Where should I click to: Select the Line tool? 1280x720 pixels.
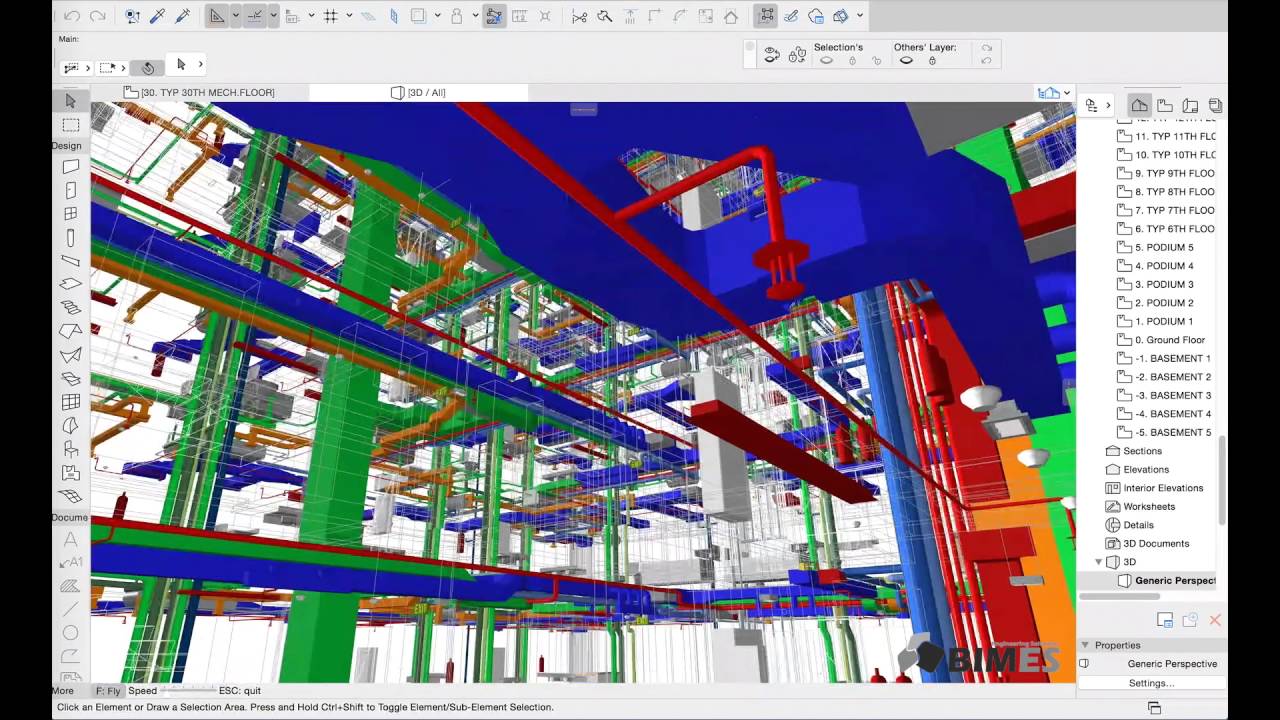point(70,609)
